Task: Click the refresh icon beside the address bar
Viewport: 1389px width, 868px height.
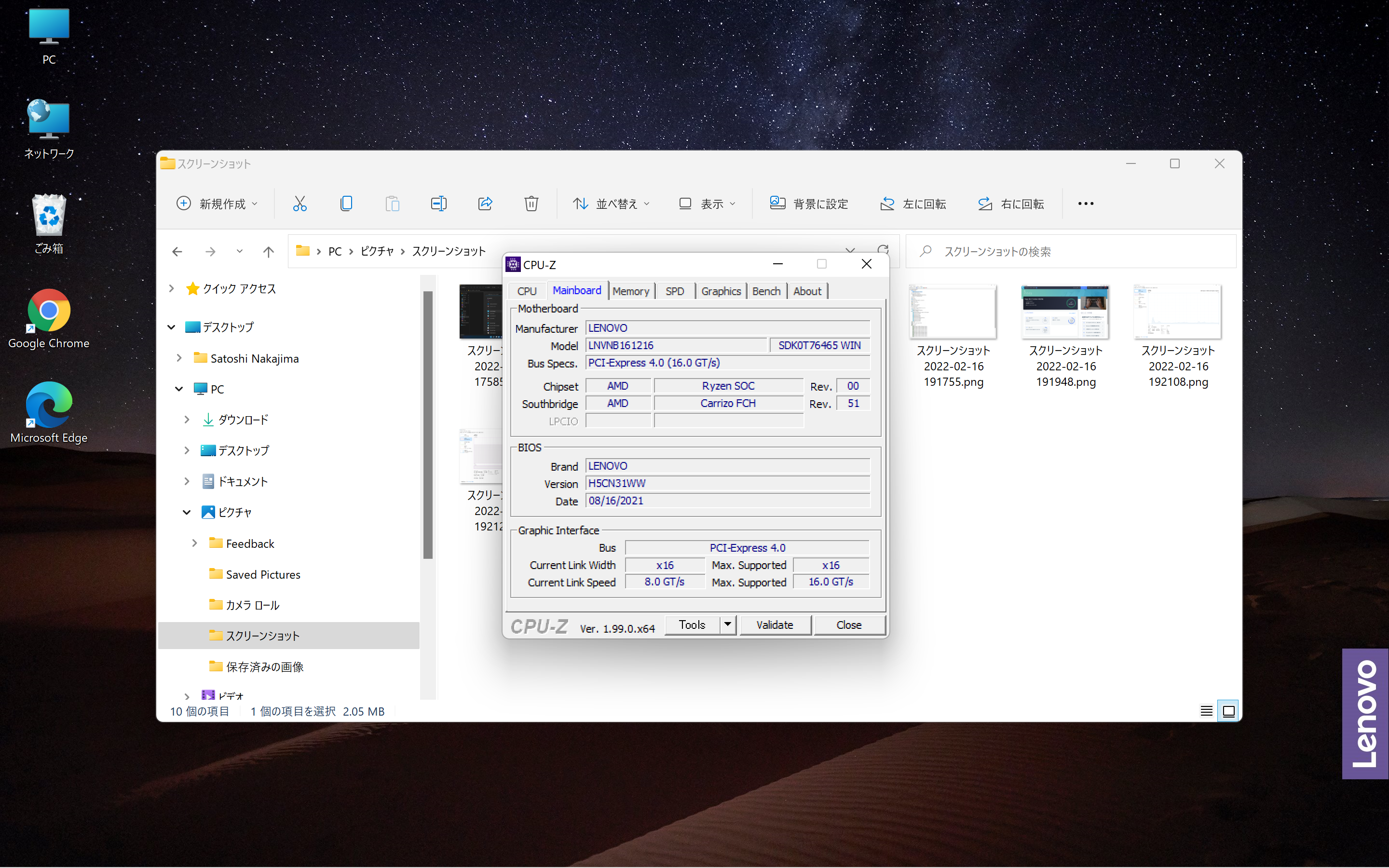Action: tap(884, 250)
